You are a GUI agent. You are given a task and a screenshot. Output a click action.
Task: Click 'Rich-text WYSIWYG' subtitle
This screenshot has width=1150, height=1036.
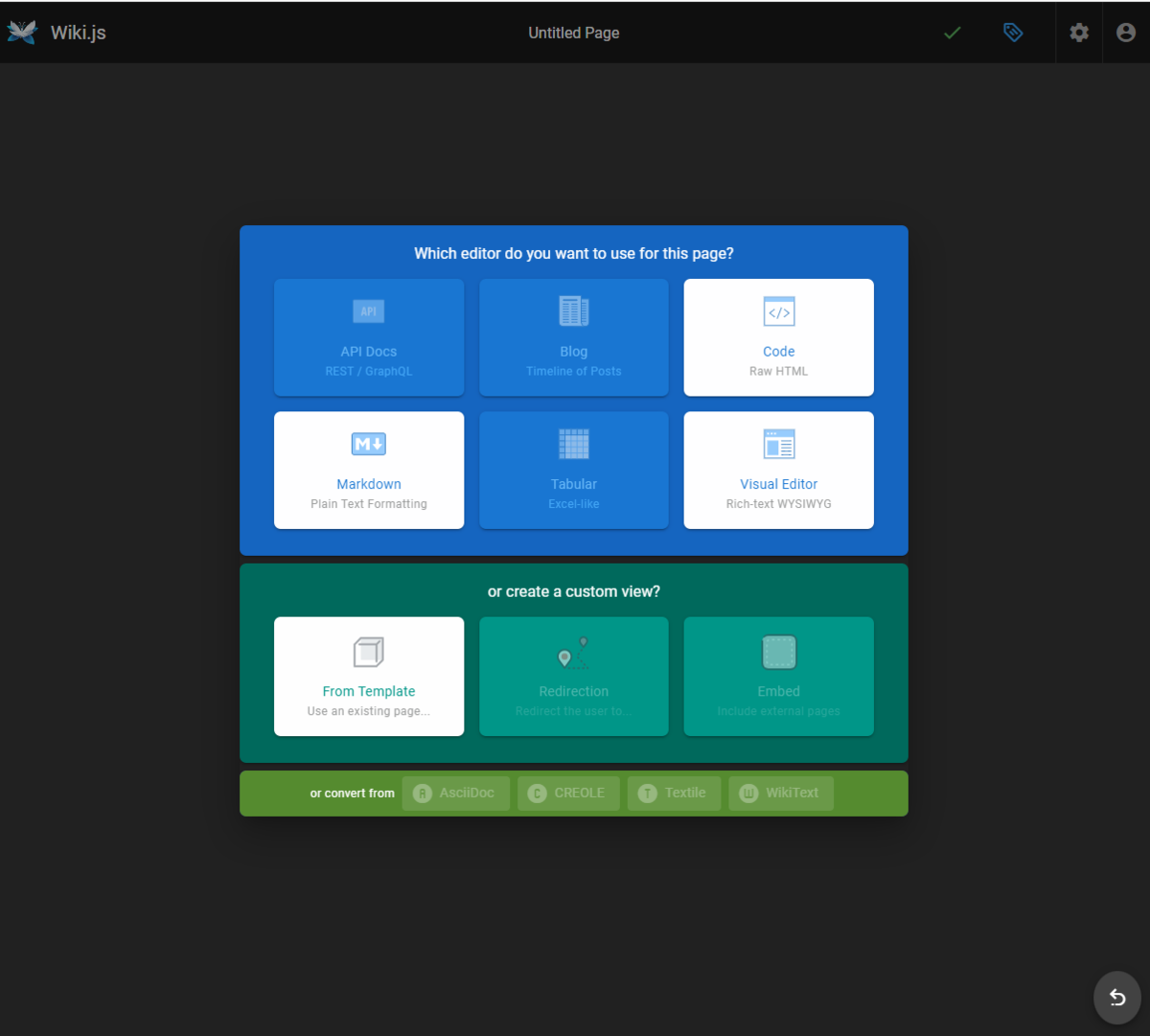[779, 504]
